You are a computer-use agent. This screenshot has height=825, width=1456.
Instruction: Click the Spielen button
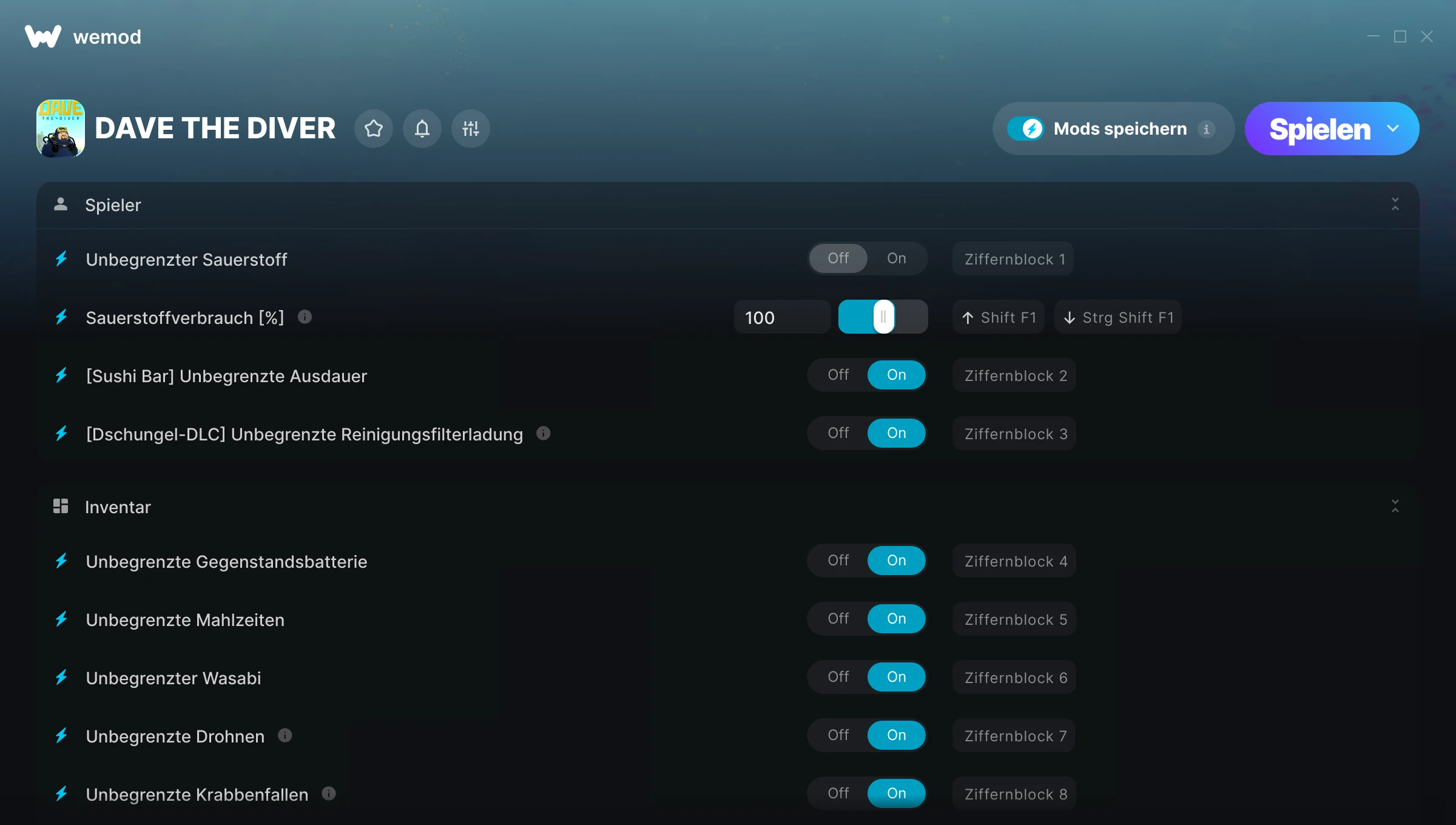(1319, 129)
